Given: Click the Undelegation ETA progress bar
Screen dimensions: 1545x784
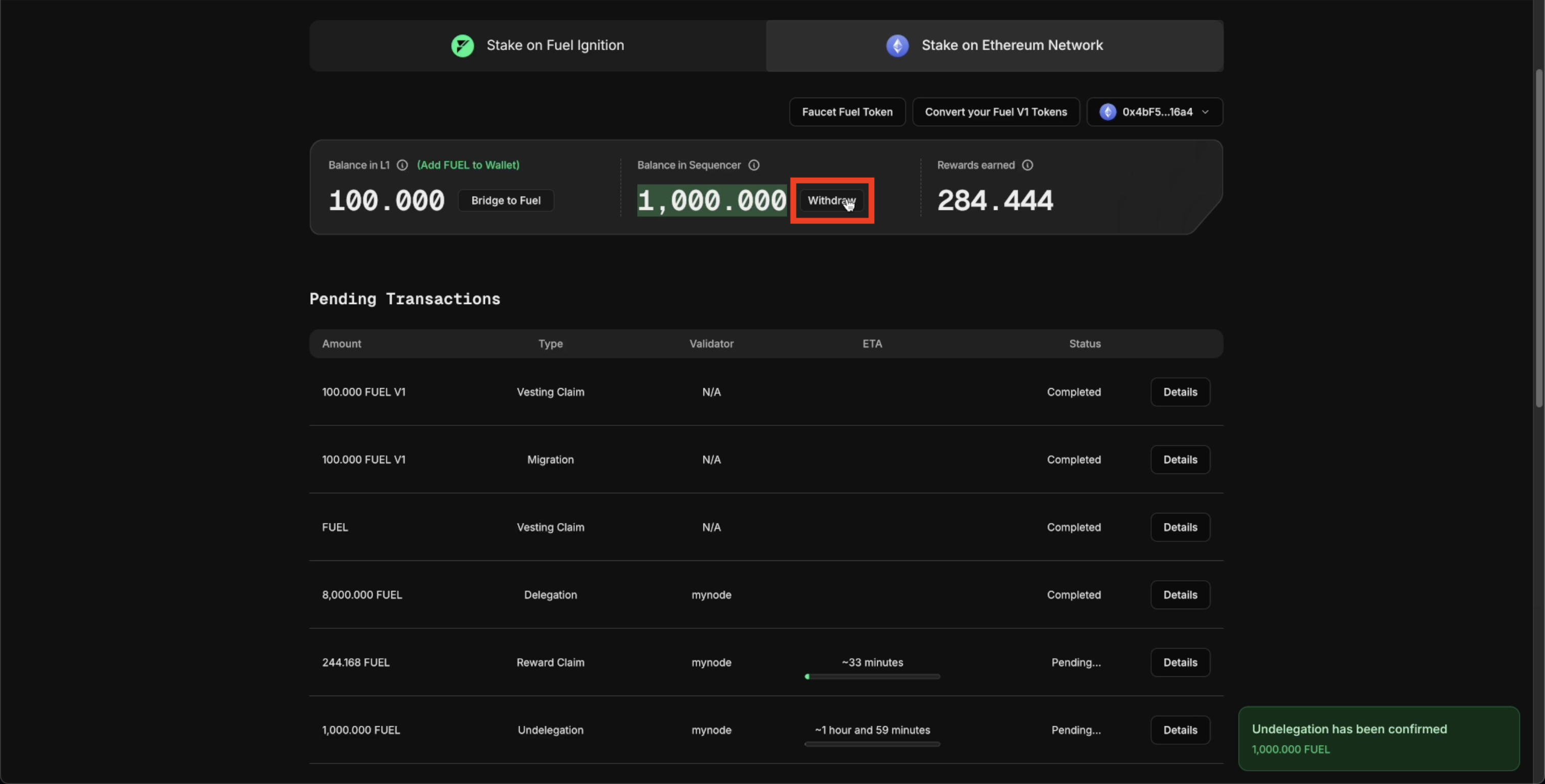Looking at the screenshot, I should click(x=872, y=745).
